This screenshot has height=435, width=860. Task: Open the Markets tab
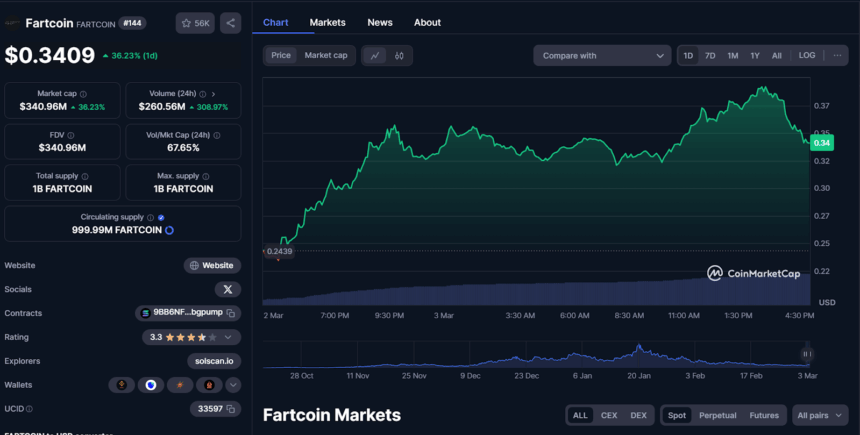pos(327,22)
